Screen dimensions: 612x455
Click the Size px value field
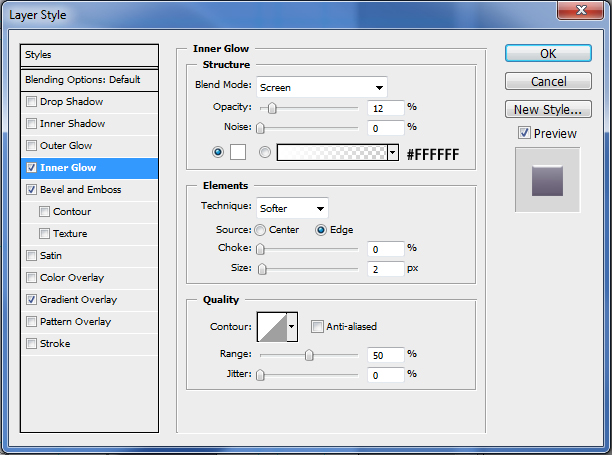coord(386,269)
